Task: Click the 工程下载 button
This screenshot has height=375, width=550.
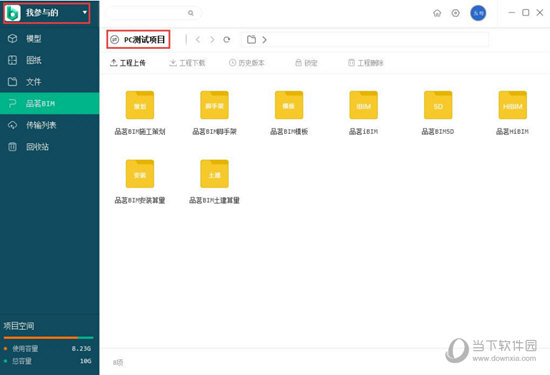Action: (x=187, y=63)
